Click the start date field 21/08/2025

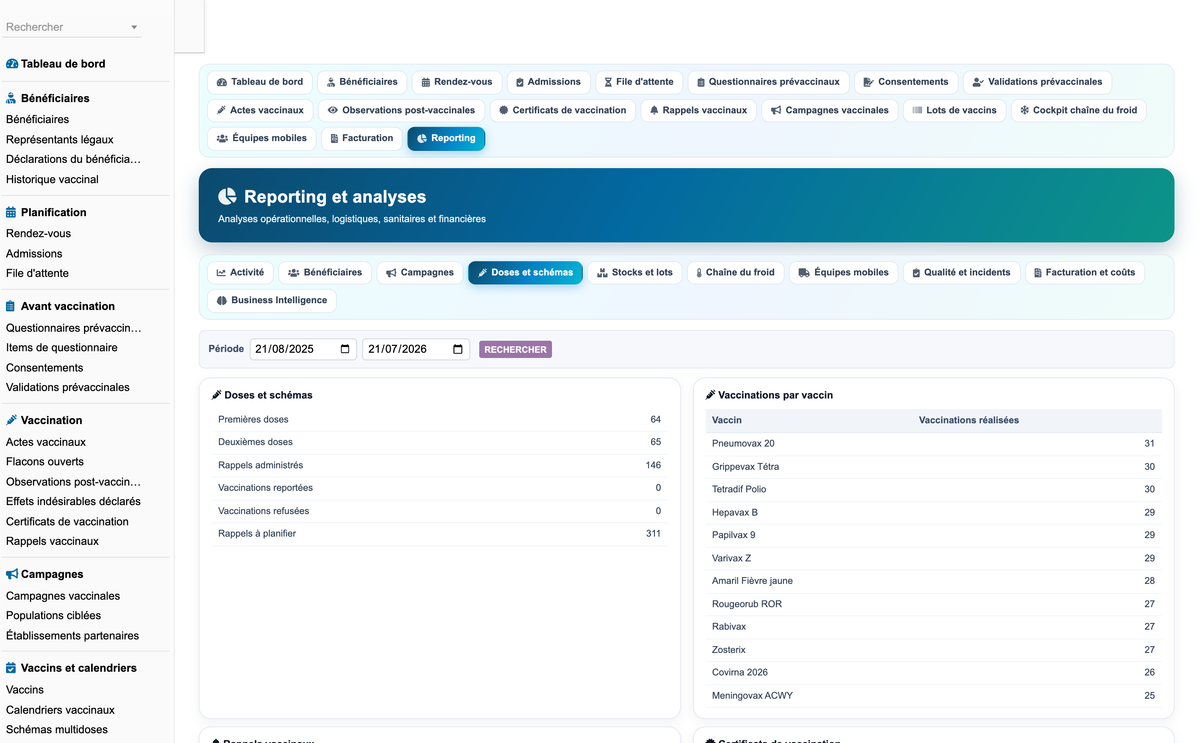pyautogui.click(x=303, y=349)
